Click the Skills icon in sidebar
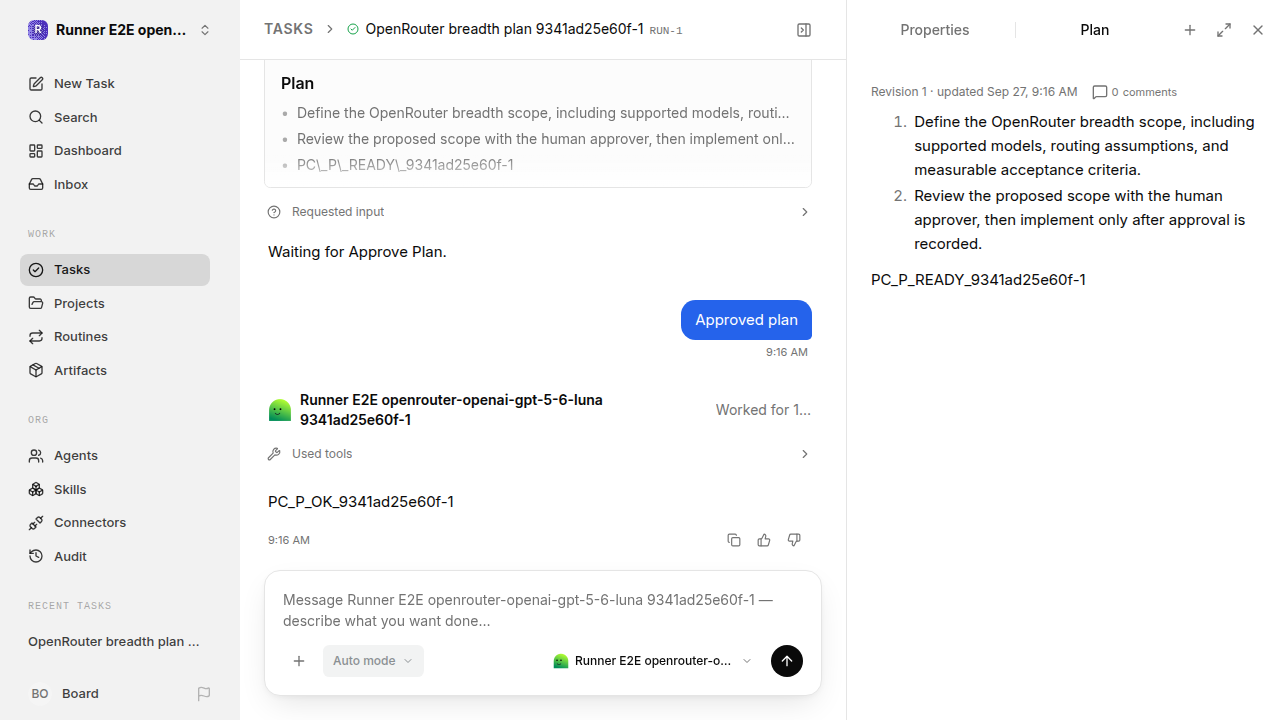This screenshot has height=720, width=1280. [36, 489]
